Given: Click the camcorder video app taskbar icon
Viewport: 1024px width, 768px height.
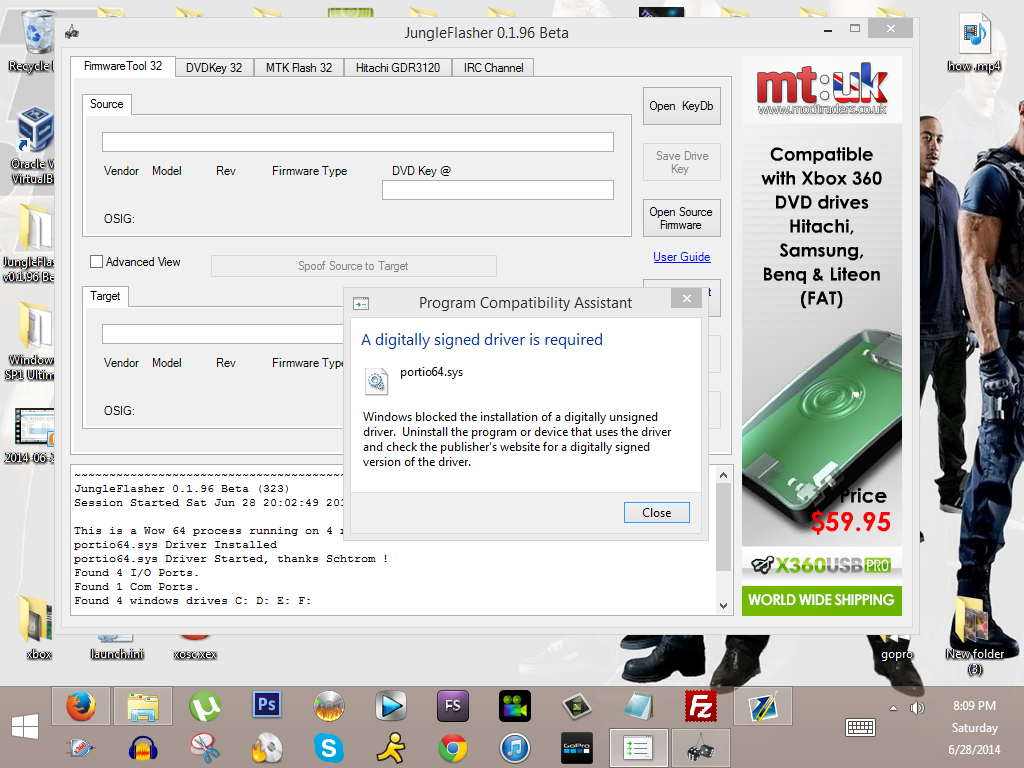Looking at the screenshot, I should (515, 706).
